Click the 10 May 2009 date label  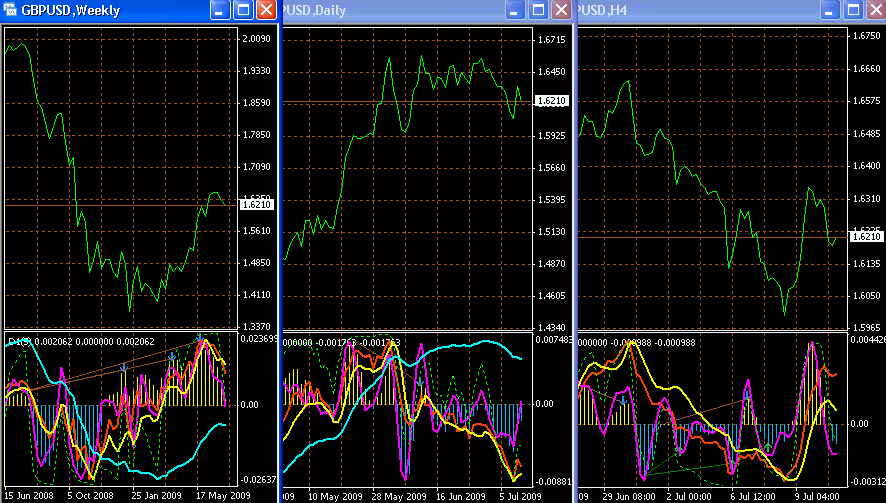(335, 497)
